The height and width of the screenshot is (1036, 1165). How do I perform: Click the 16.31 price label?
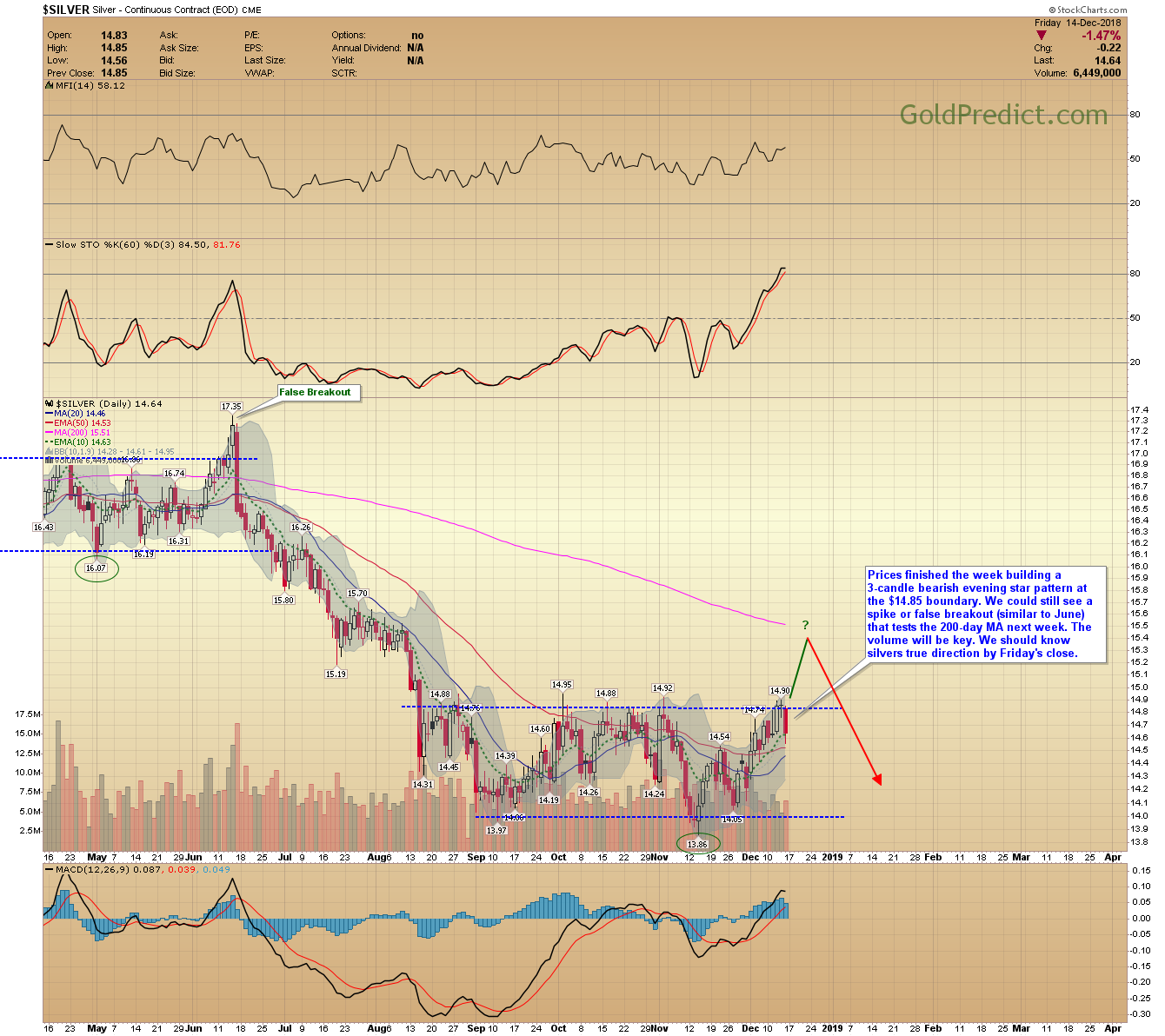pos(178,541)
